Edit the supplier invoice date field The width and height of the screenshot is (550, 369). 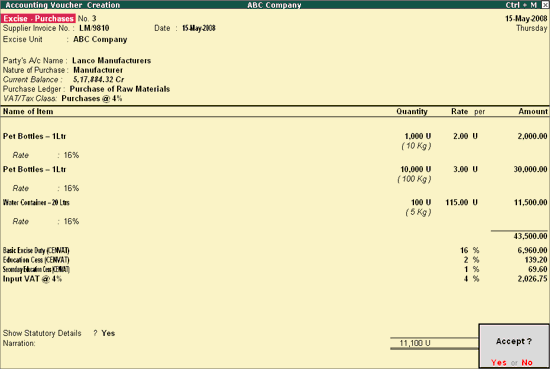(199, 28)
